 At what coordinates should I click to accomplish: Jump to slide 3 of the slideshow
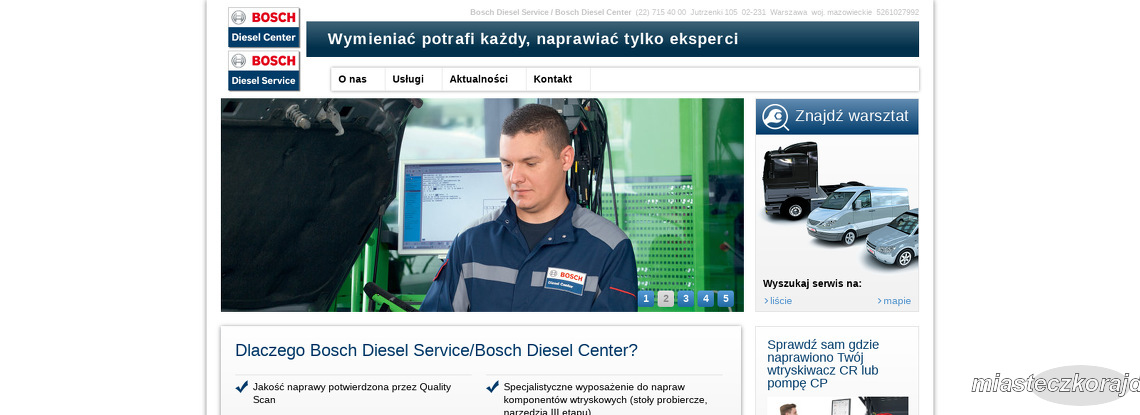(686, 299)
